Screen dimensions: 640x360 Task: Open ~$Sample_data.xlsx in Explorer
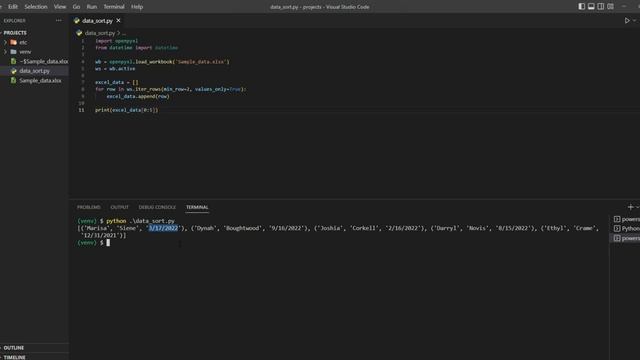tap(44, 62)
